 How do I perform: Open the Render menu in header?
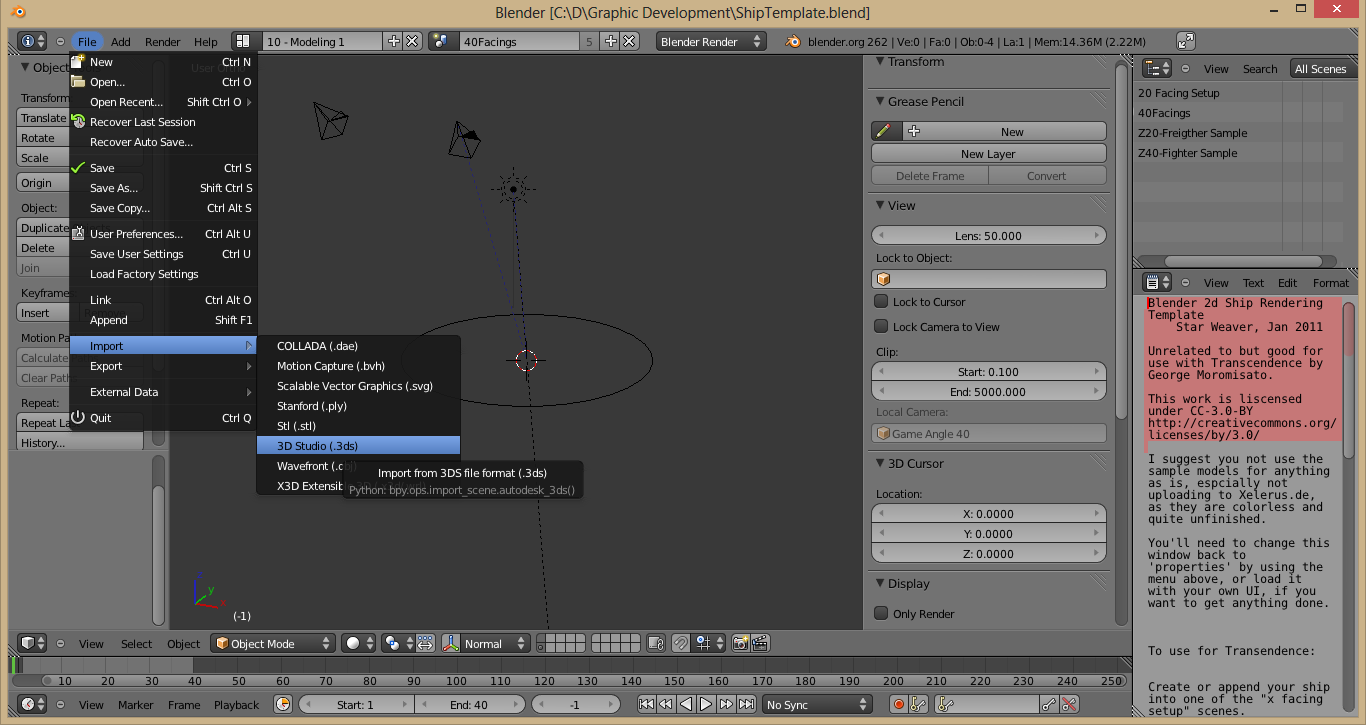click(x=162, y=42)
